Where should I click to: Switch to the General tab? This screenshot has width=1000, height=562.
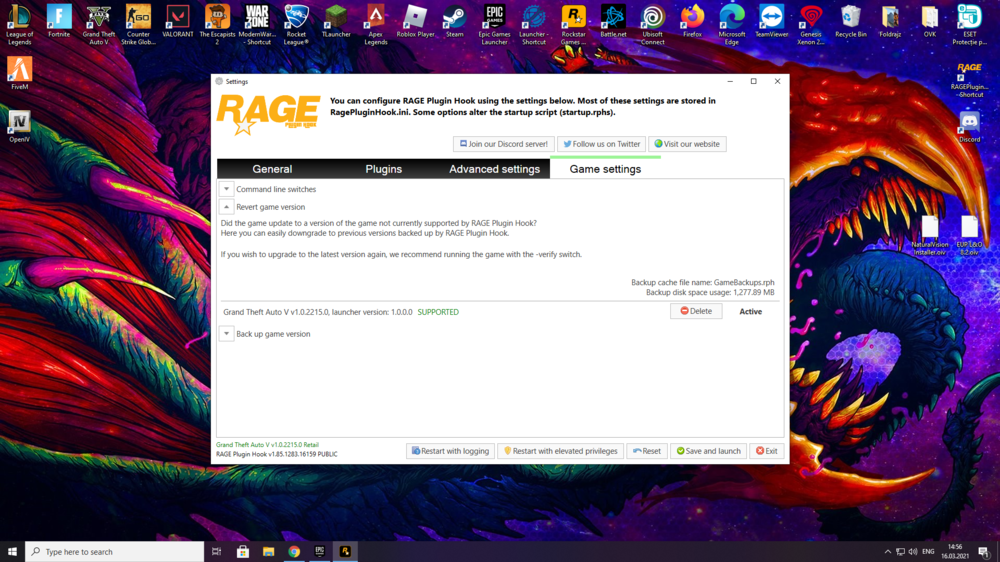(272, 169)
